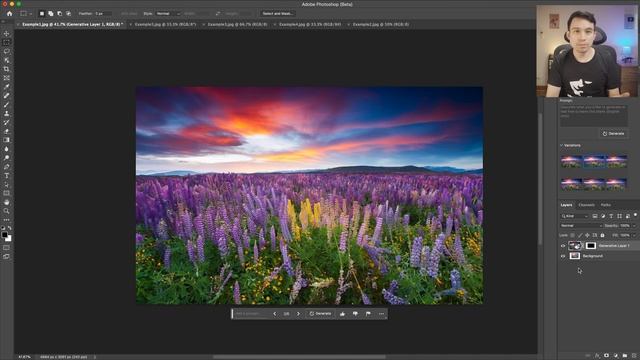The width and height of the screenshot is (640, 360).
Task: Select the Path Selection tool
Action: [x=7, y=184]
